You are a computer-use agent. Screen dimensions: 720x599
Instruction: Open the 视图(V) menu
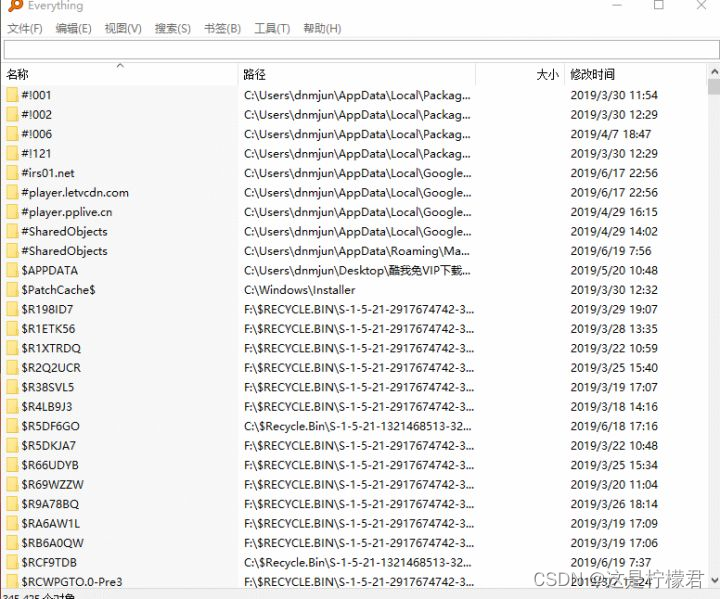click(x=123, y=28)
